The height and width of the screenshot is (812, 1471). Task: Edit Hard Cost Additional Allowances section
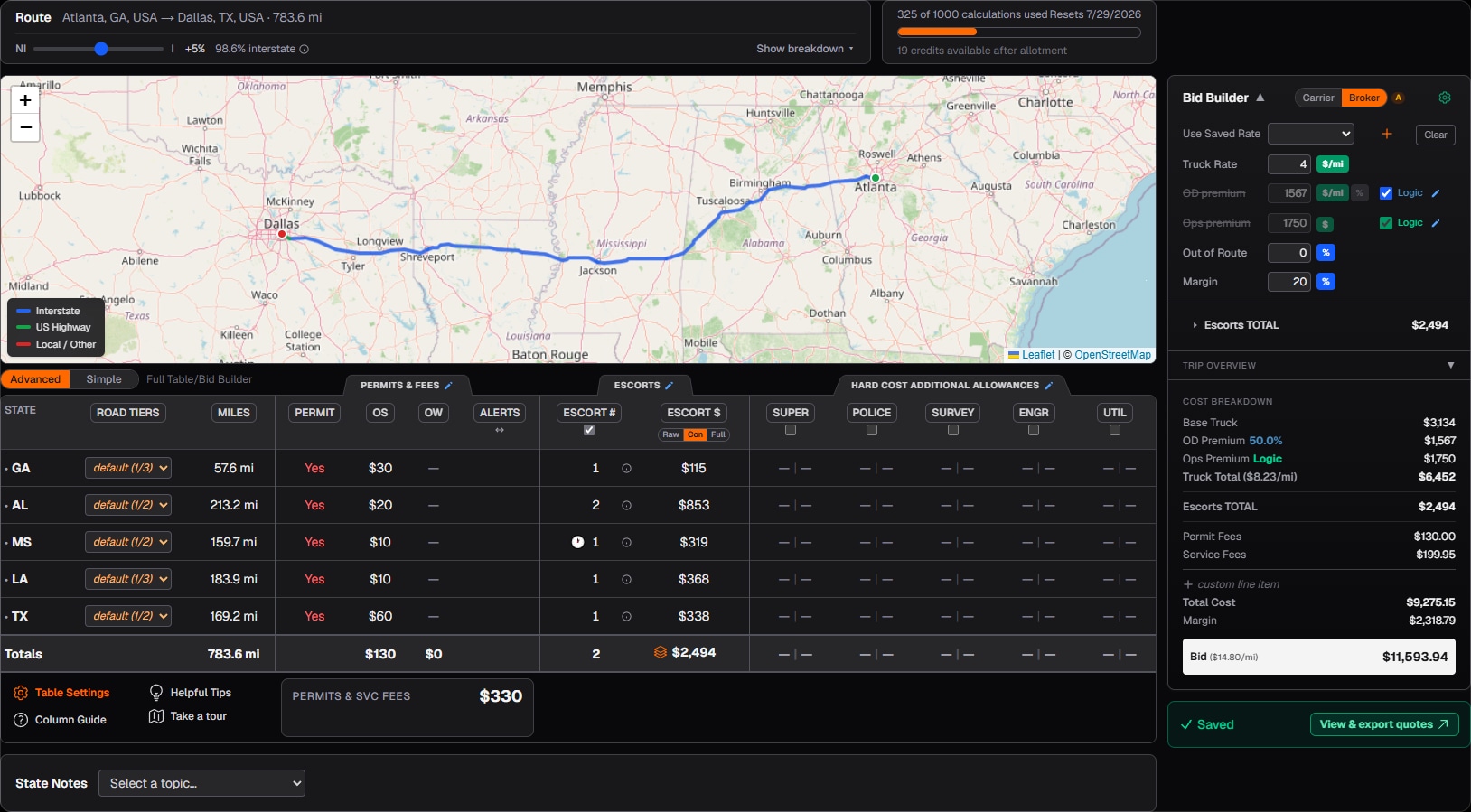coord(1048,386)
